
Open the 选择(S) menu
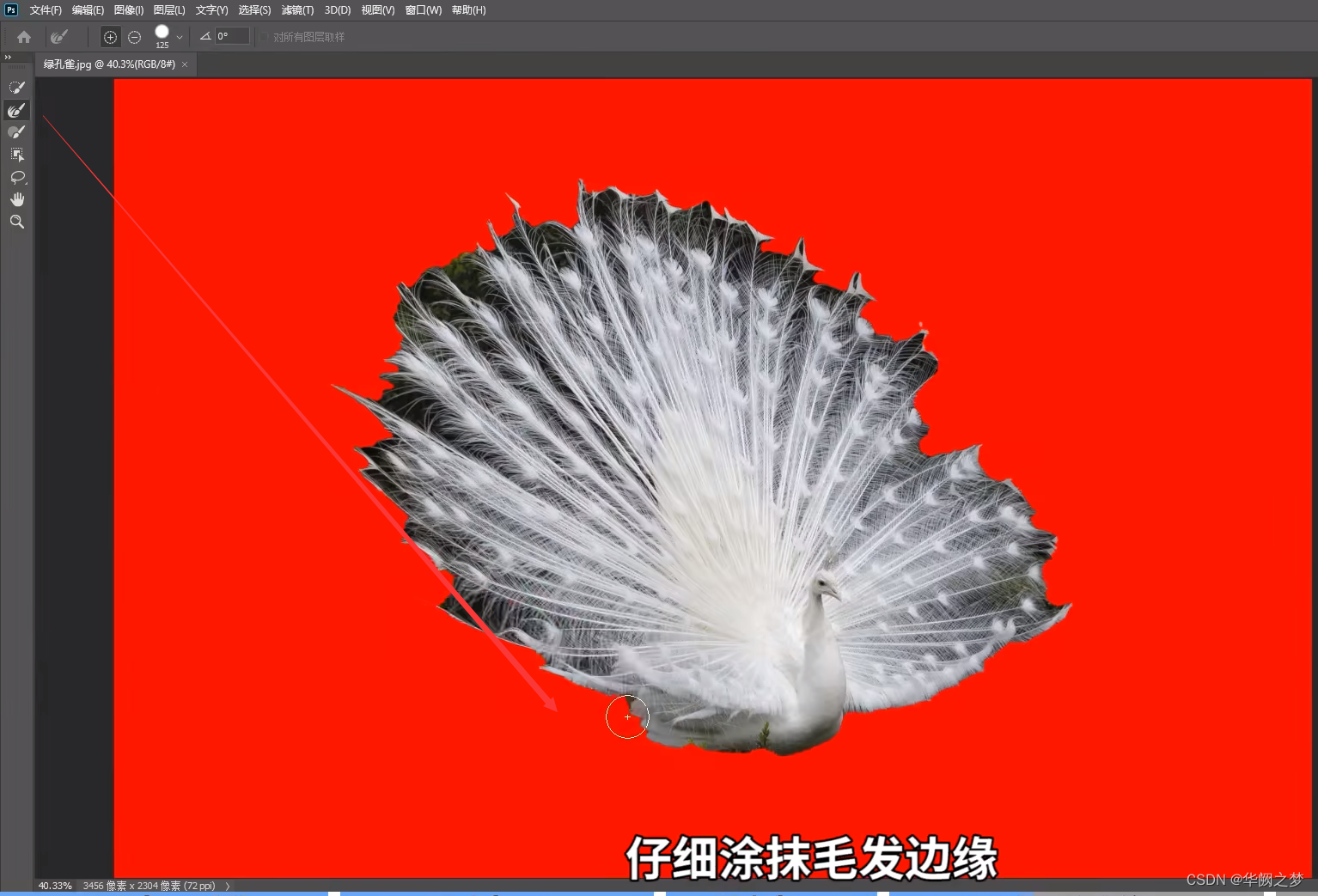(254, 10)
